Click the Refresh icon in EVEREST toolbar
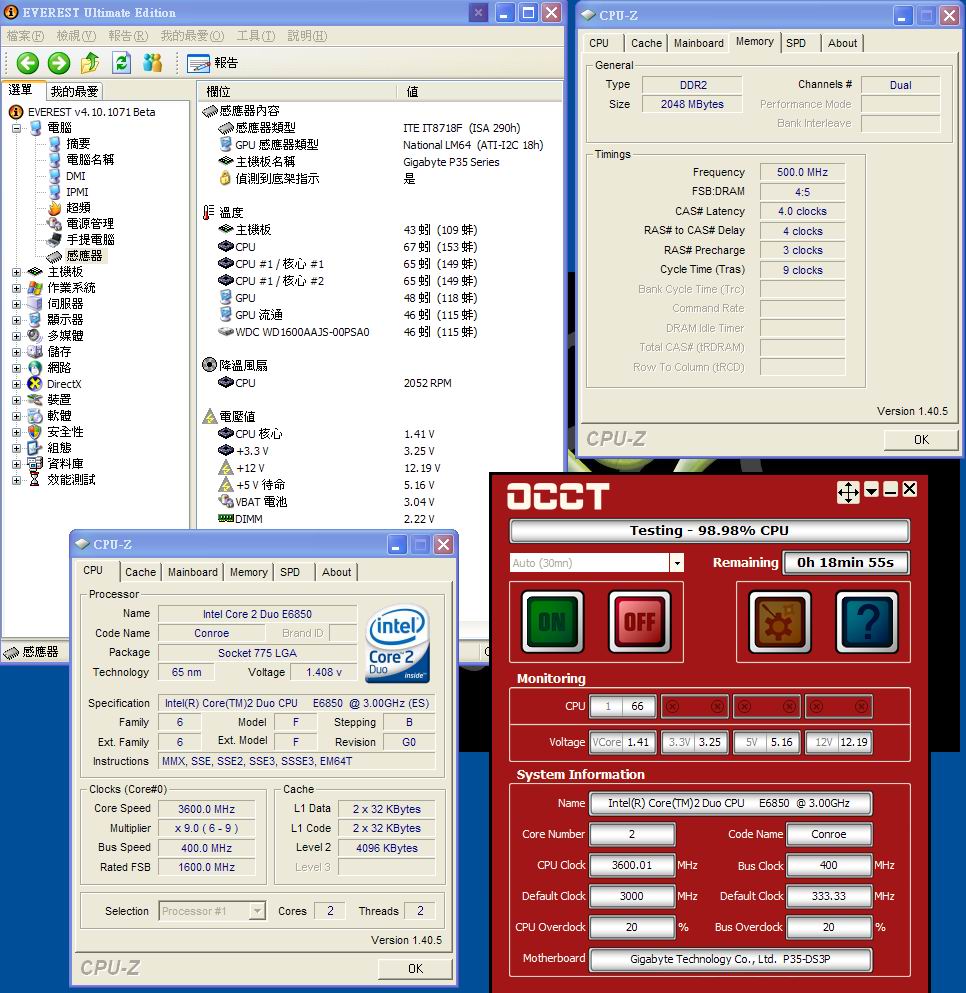 pyautogui.click(x=121, y=63)
